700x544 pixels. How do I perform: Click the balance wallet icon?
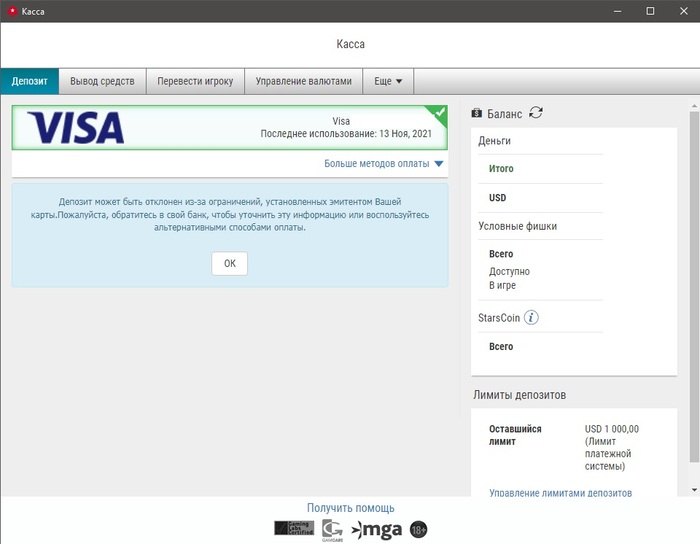[477, 113]
